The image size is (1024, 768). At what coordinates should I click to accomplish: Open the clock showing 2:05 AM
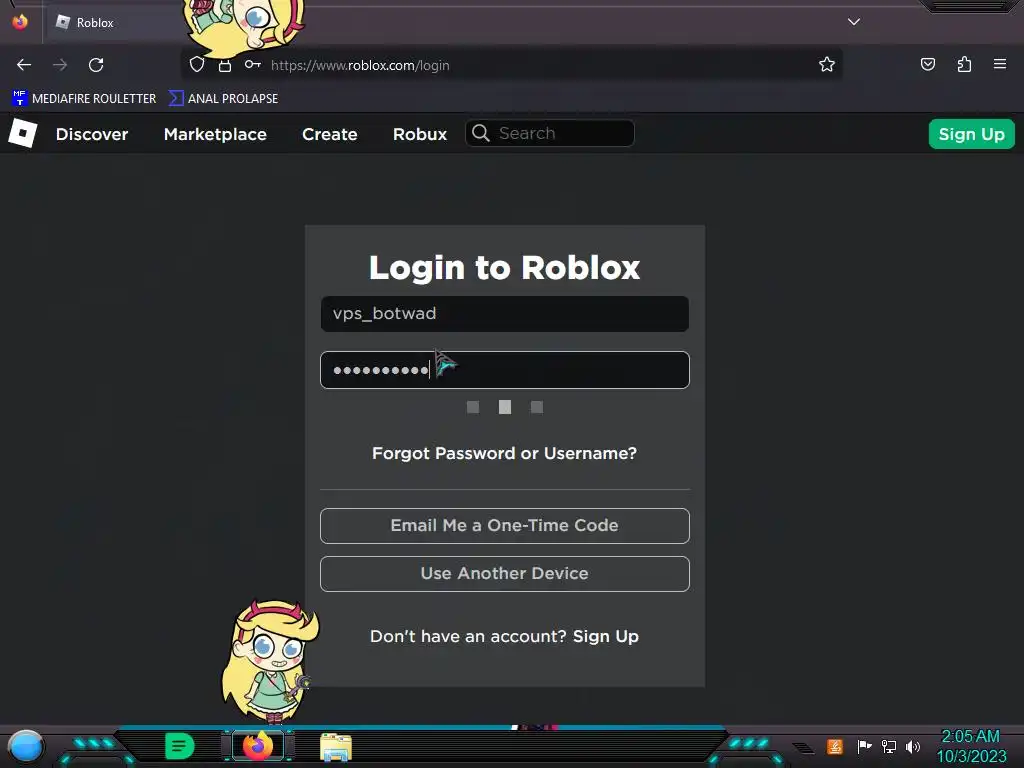[971, 746]
